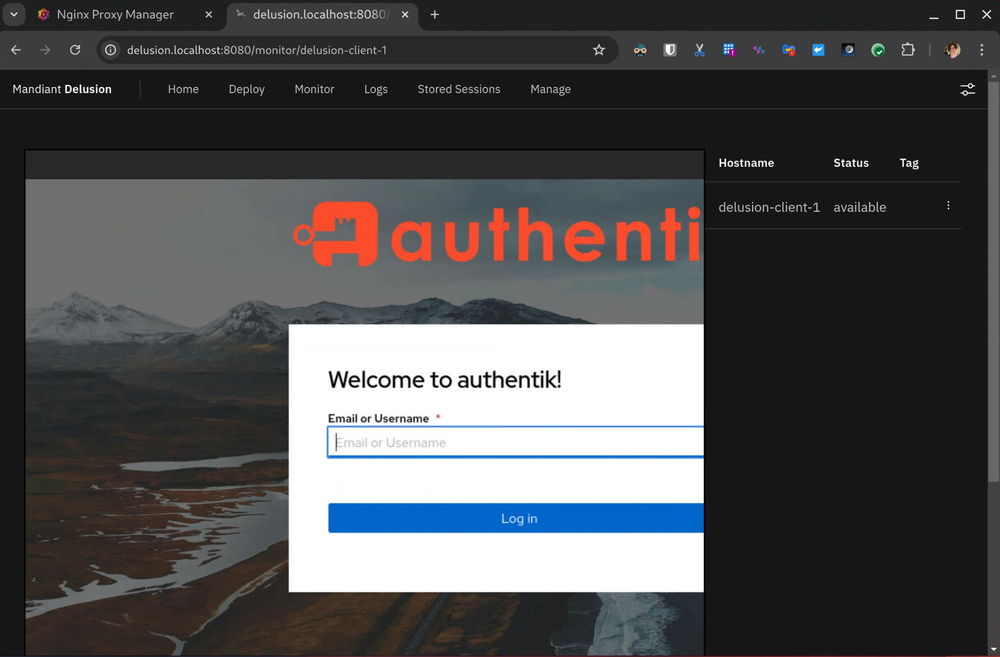The width and height of the screenshot is (1000, 657).
Task: Open the blue checkmark extension icon
Action: [818, 50]
